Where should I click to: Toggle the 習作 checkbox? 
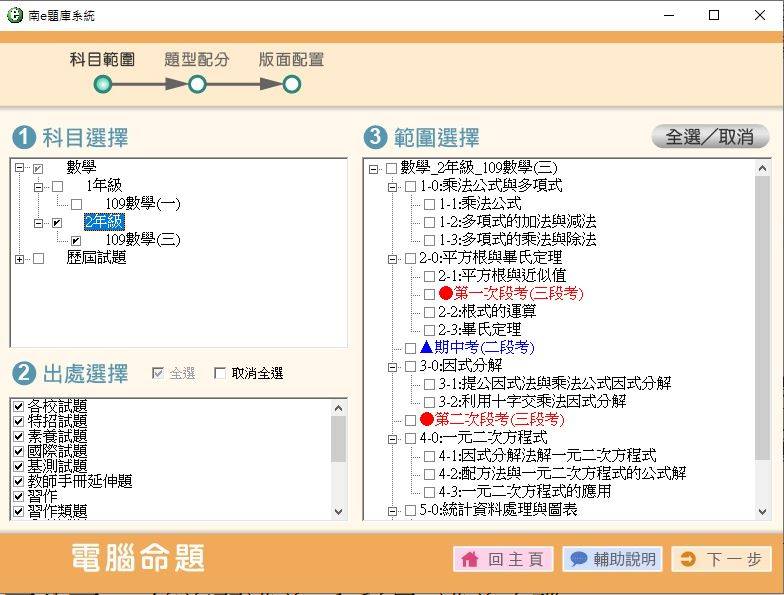tap(18, 496)
